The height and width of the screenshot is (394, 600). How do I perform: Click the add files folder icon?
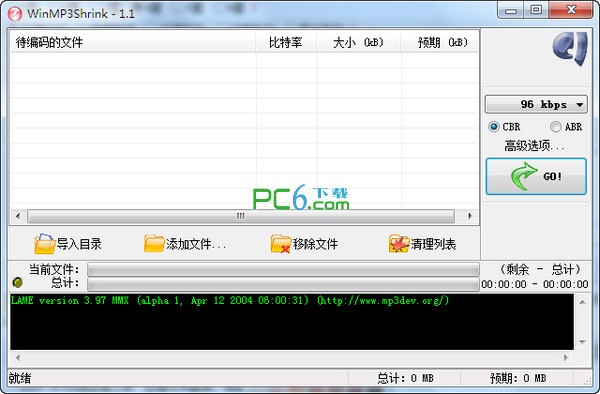154,244
